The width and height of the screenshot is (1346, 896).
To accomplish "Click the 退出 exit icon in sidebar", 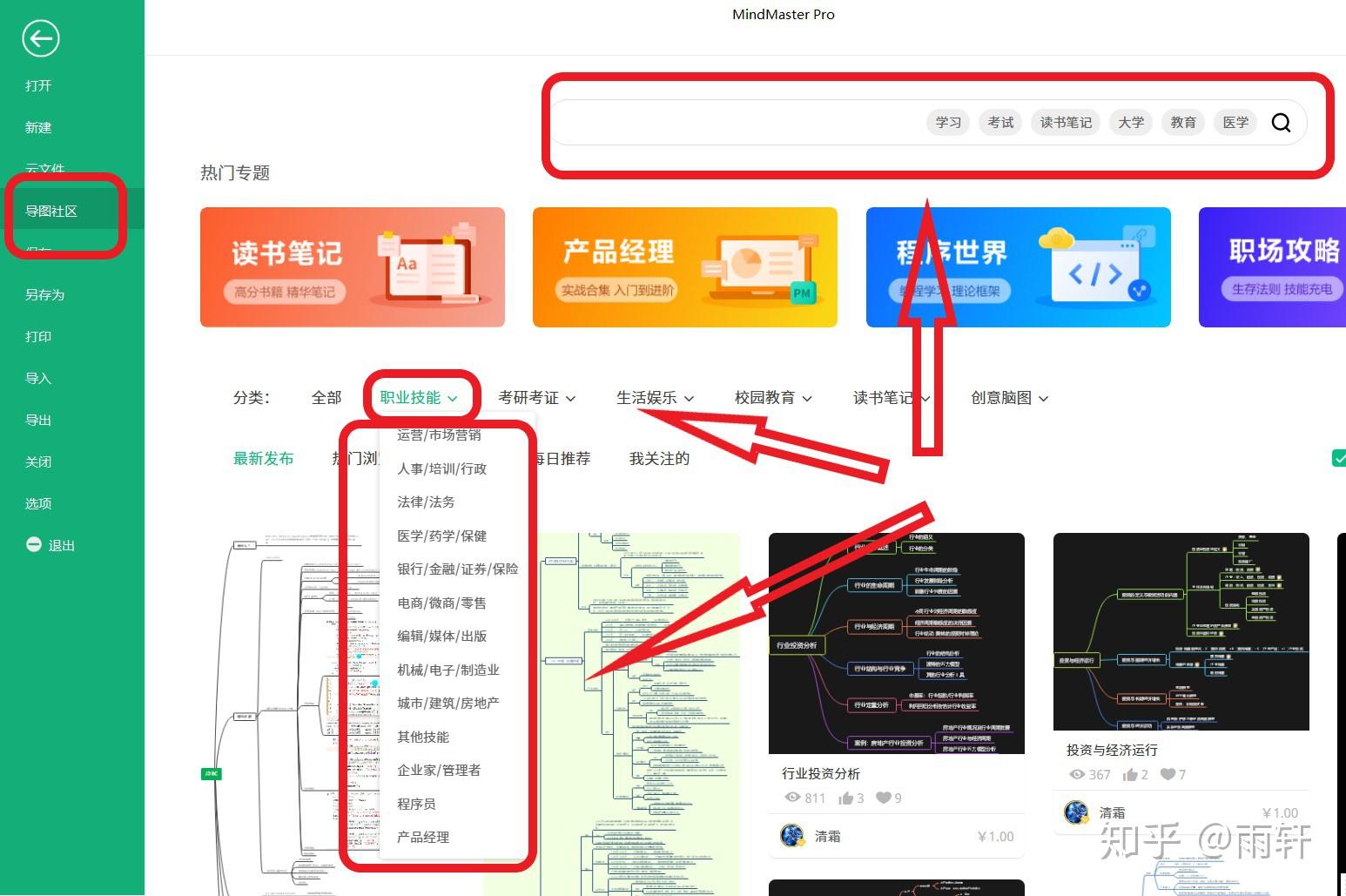I will coord(34,544).
